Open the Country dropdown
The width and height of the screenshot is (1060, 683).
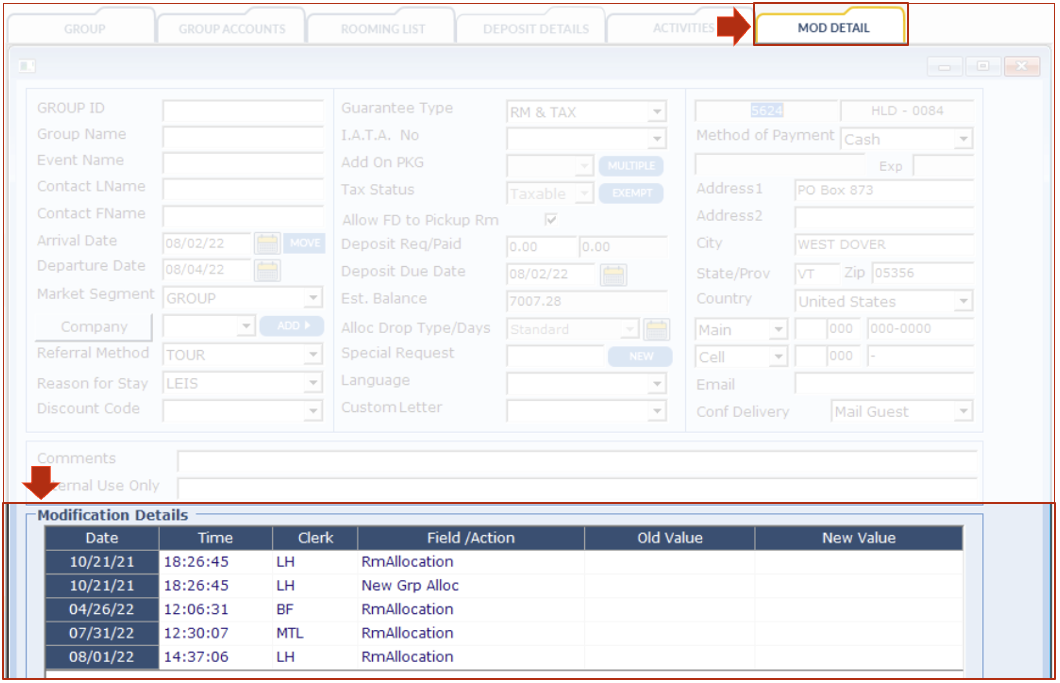coord(963,302)
